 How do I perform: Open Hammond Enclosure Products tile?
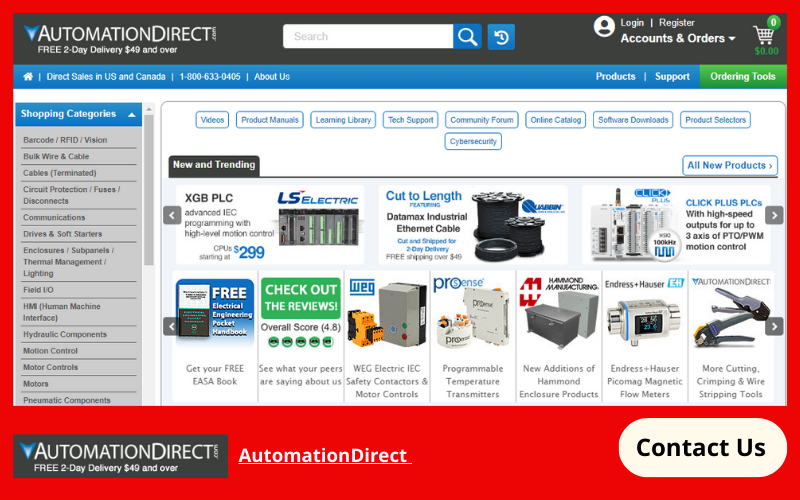(559, 337)
